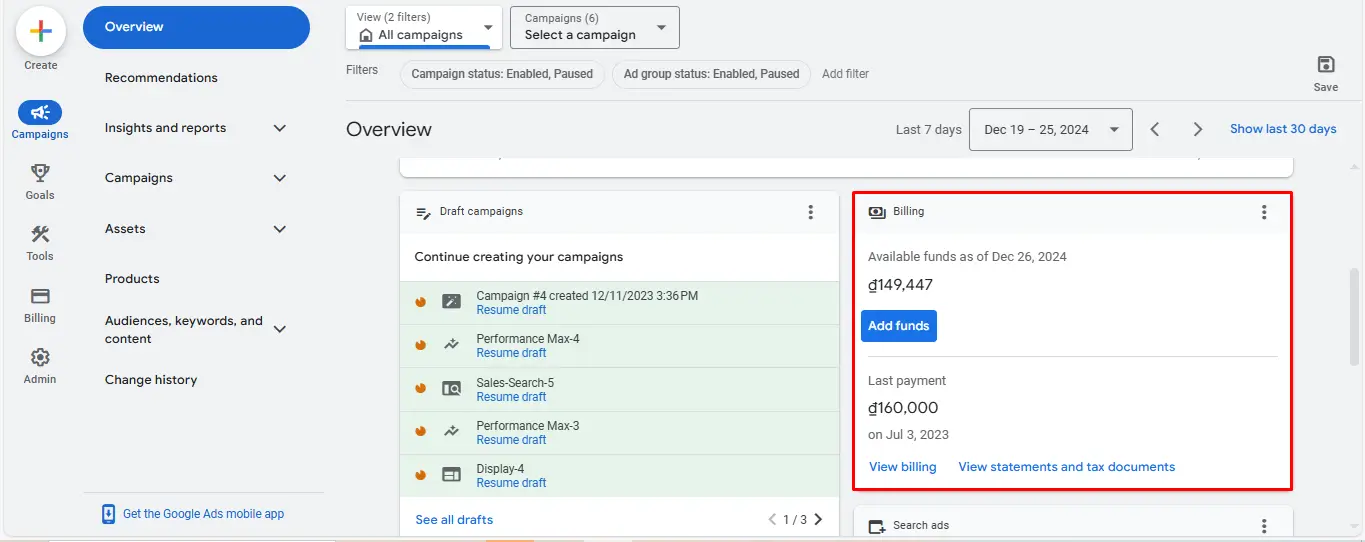The width and height of the screenshot is (1365, 542).
Task: Click the Performance Max-4 draft type icon
Action: click(x=452, y=345)
